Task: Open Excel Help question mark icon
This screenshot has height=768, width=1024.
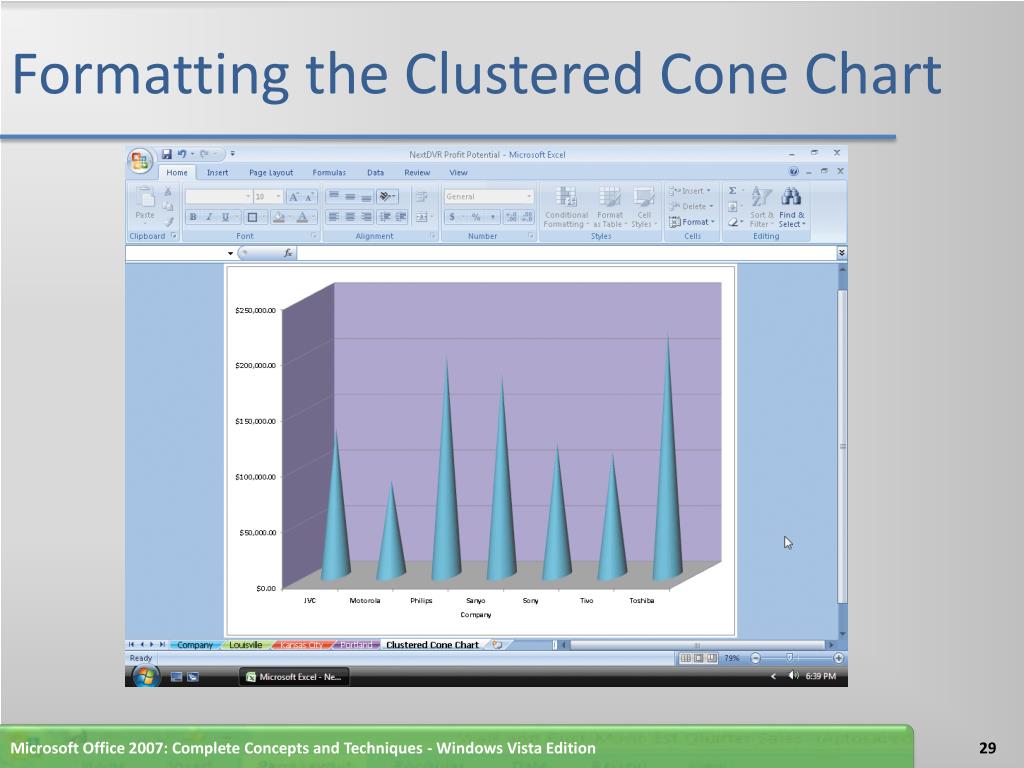Action: 793,171
